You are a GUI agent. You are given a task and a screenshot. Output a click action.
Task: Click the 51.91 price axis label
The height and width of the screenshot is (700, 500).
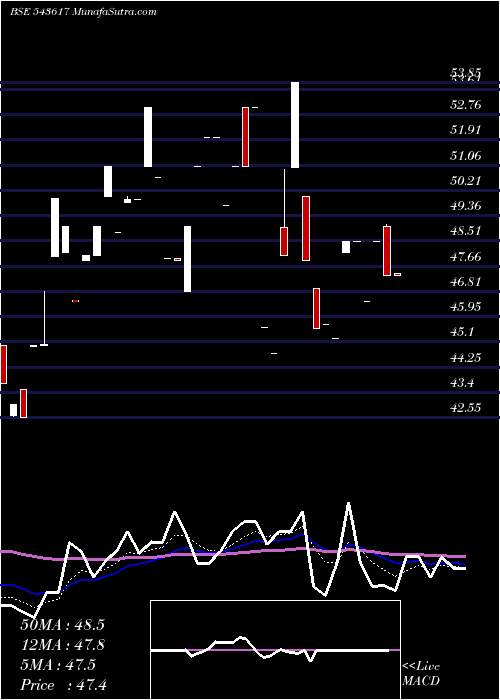click(x=466, y=130)
